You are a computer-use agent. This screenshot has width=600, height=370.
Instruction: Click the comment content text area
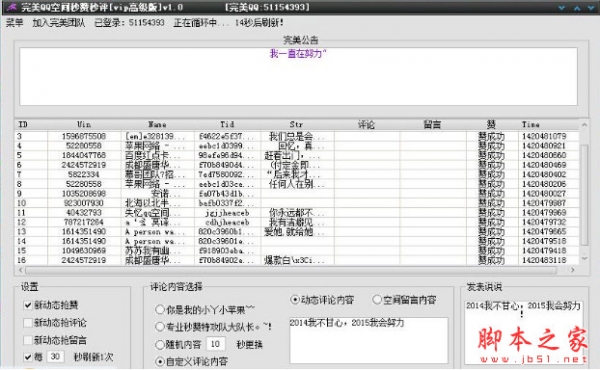coord(368,340)
